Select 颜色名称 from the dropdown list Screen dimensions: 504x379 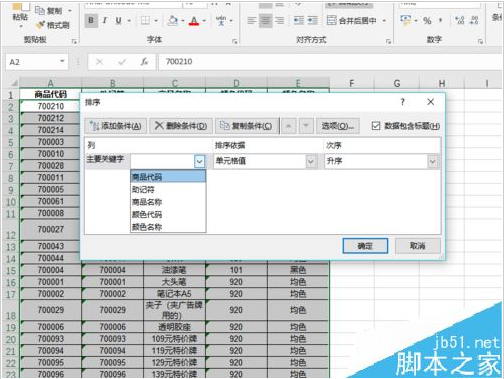(168, 227)
